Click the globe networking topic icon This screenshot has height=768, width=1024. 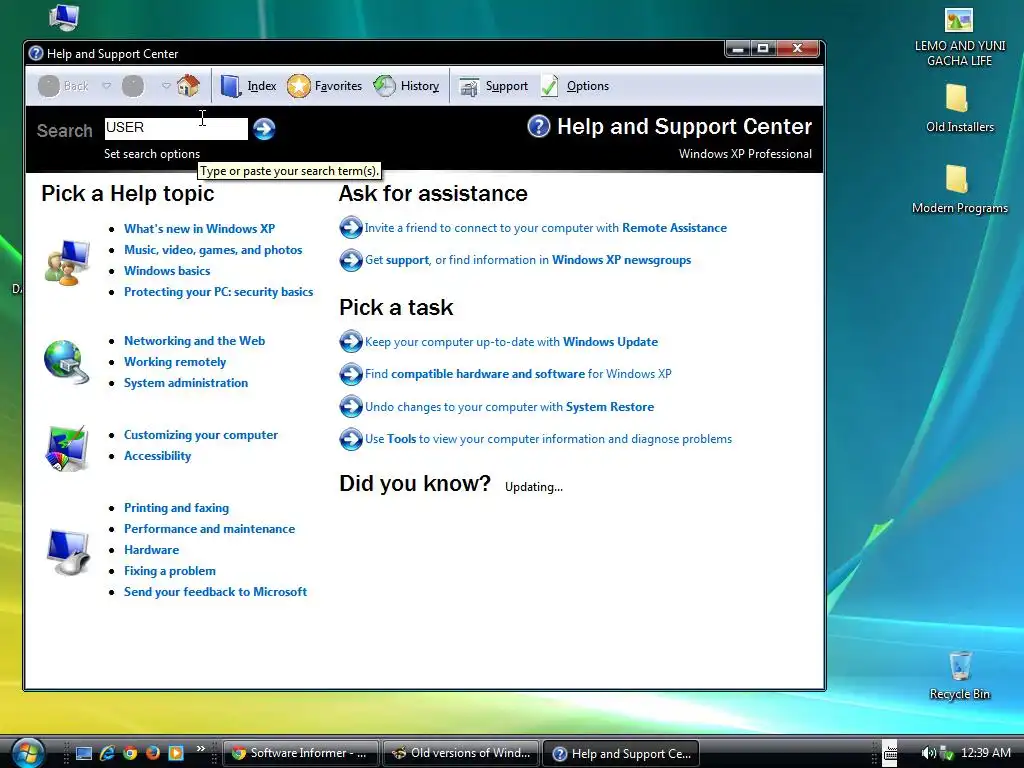pos(66,362)
